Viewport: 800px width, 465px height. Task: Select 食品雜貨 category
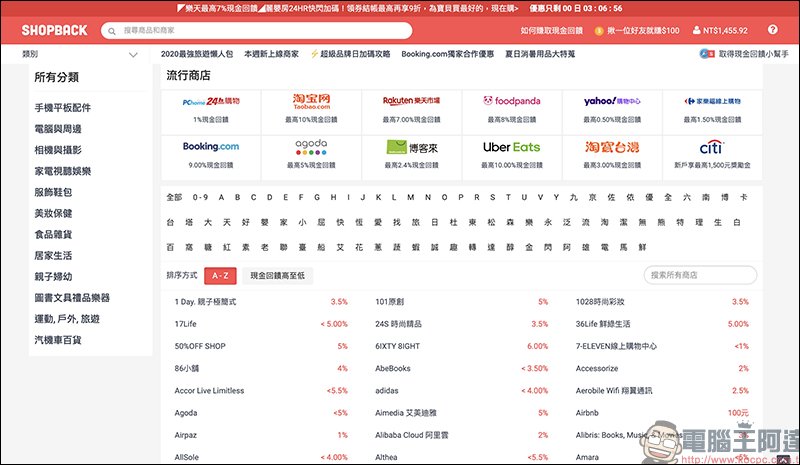[53, 234]
